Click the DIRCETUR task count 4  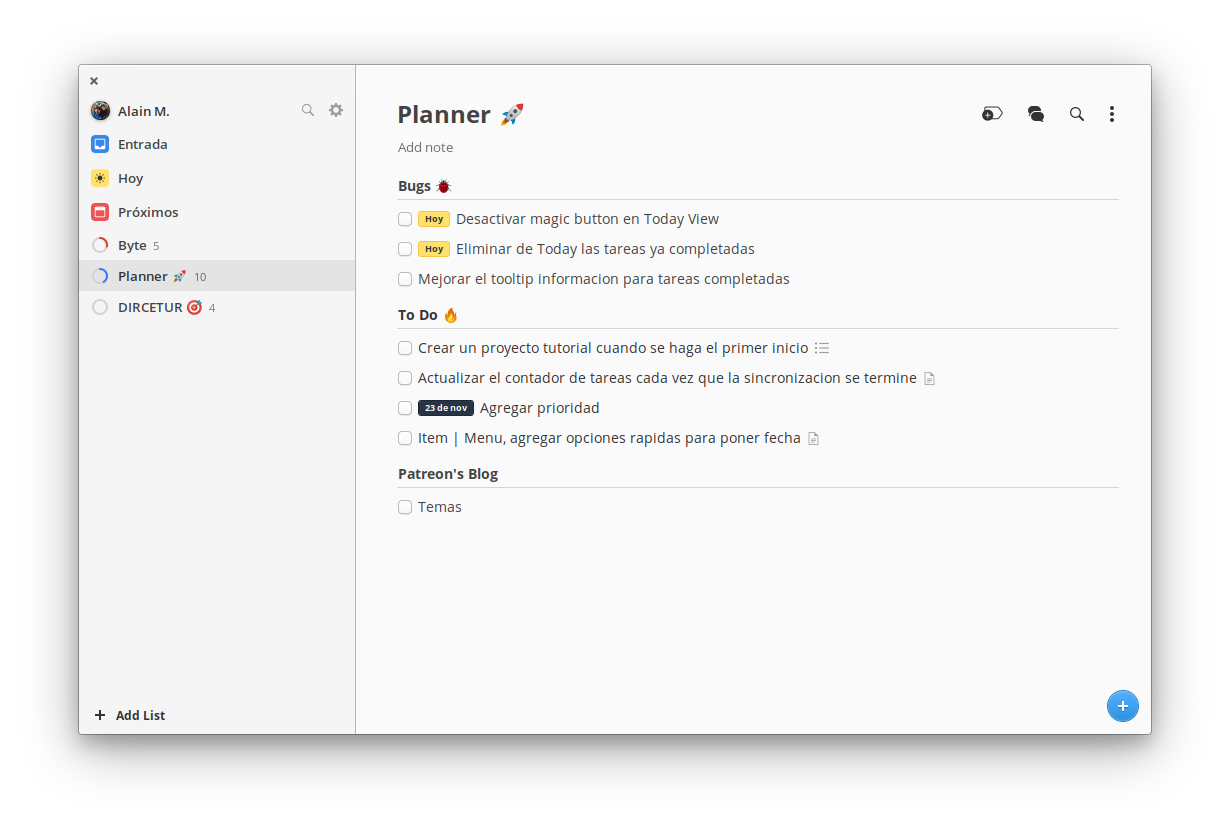click(x=212, y=308)
